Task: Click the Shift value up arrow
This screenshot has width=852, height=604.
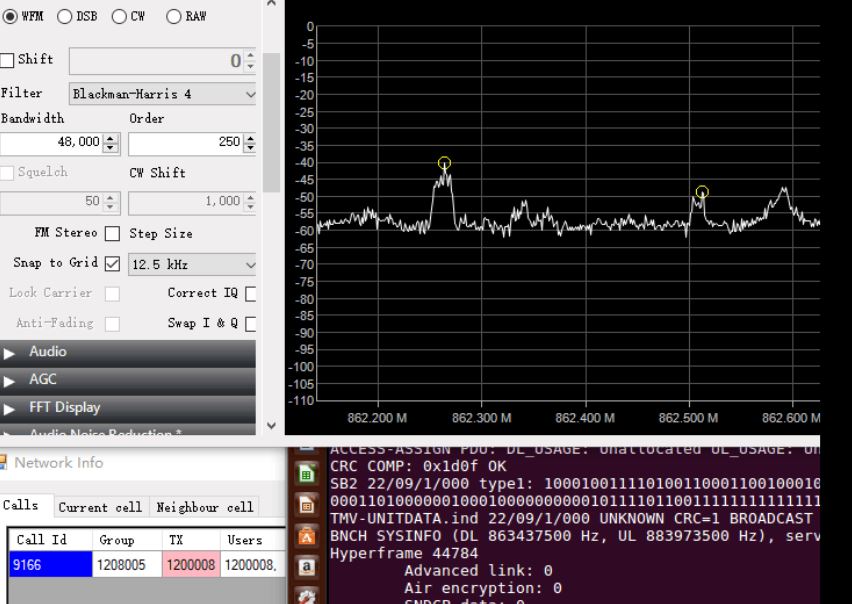Action: (250, 55)
